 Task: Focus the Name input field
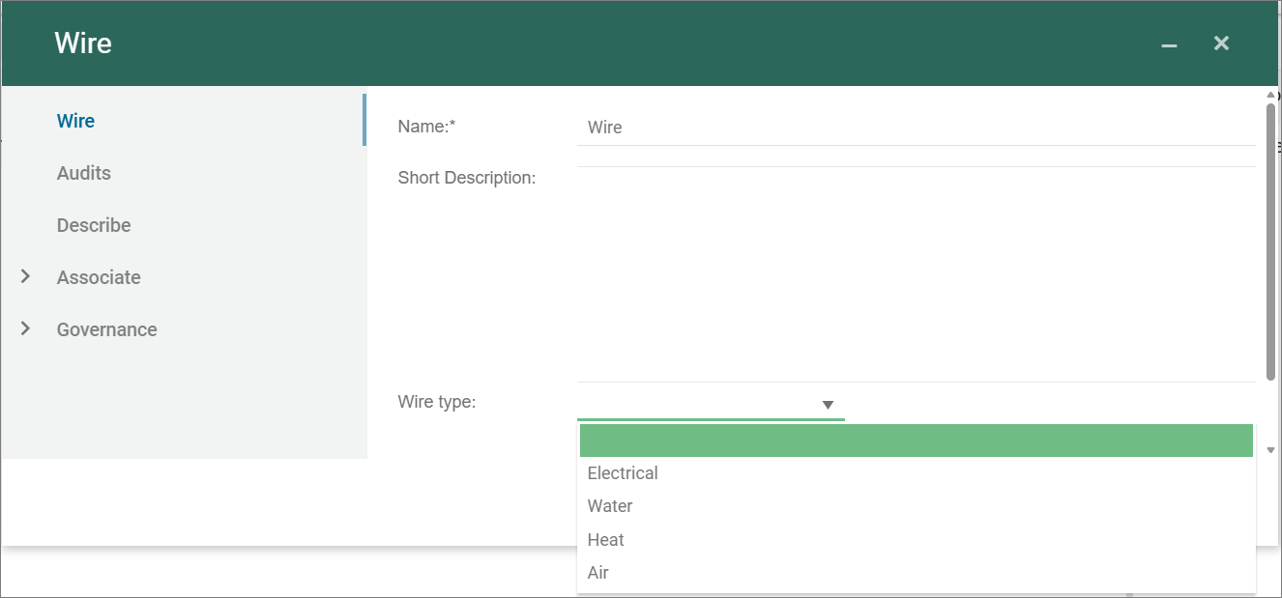coord(914,128)
